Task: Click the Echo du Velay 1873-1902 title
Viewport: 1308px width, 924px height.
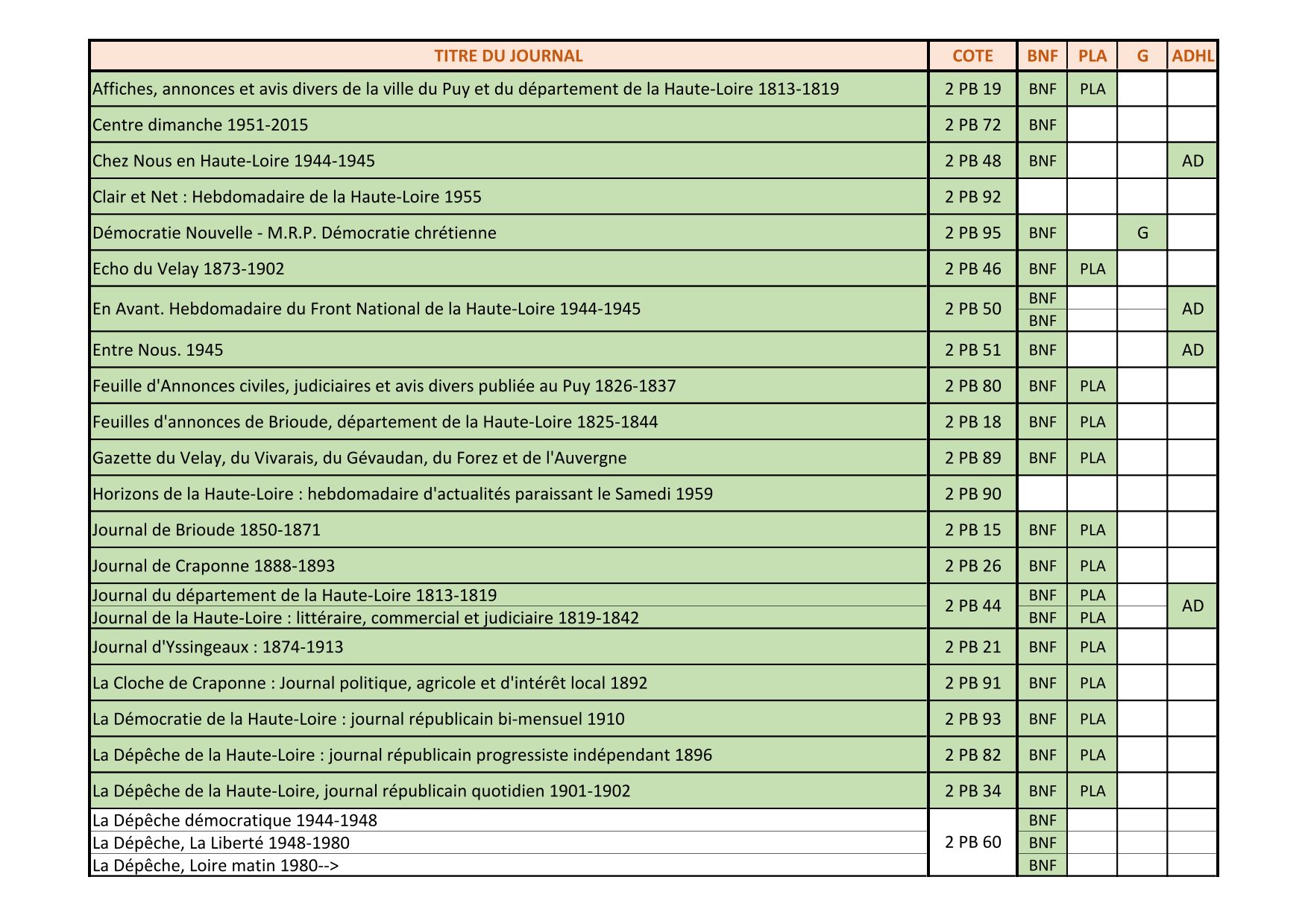Action: [189, 268]
